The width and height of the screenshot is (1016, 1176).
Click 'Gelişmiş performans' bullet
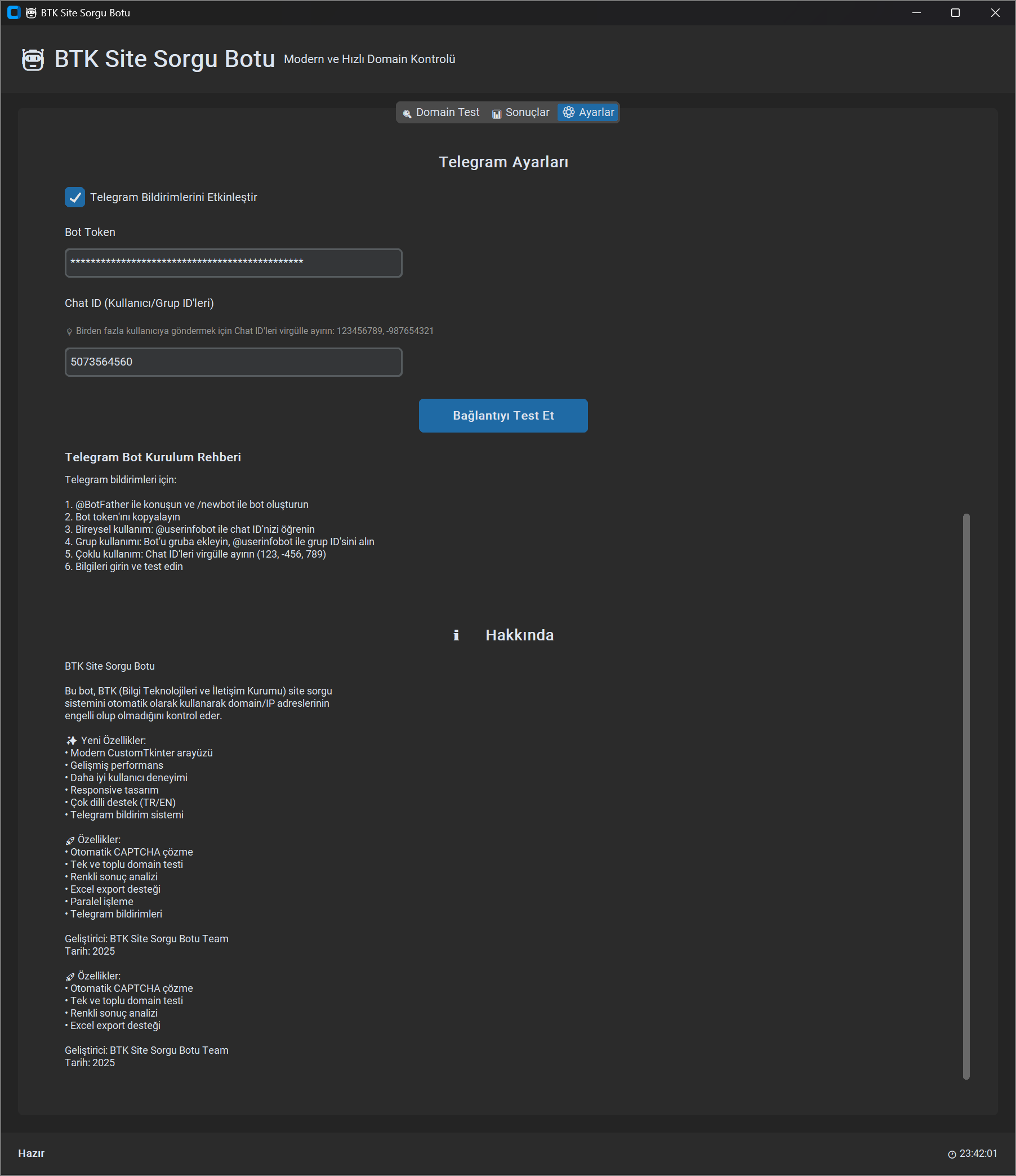click(114, 765)
